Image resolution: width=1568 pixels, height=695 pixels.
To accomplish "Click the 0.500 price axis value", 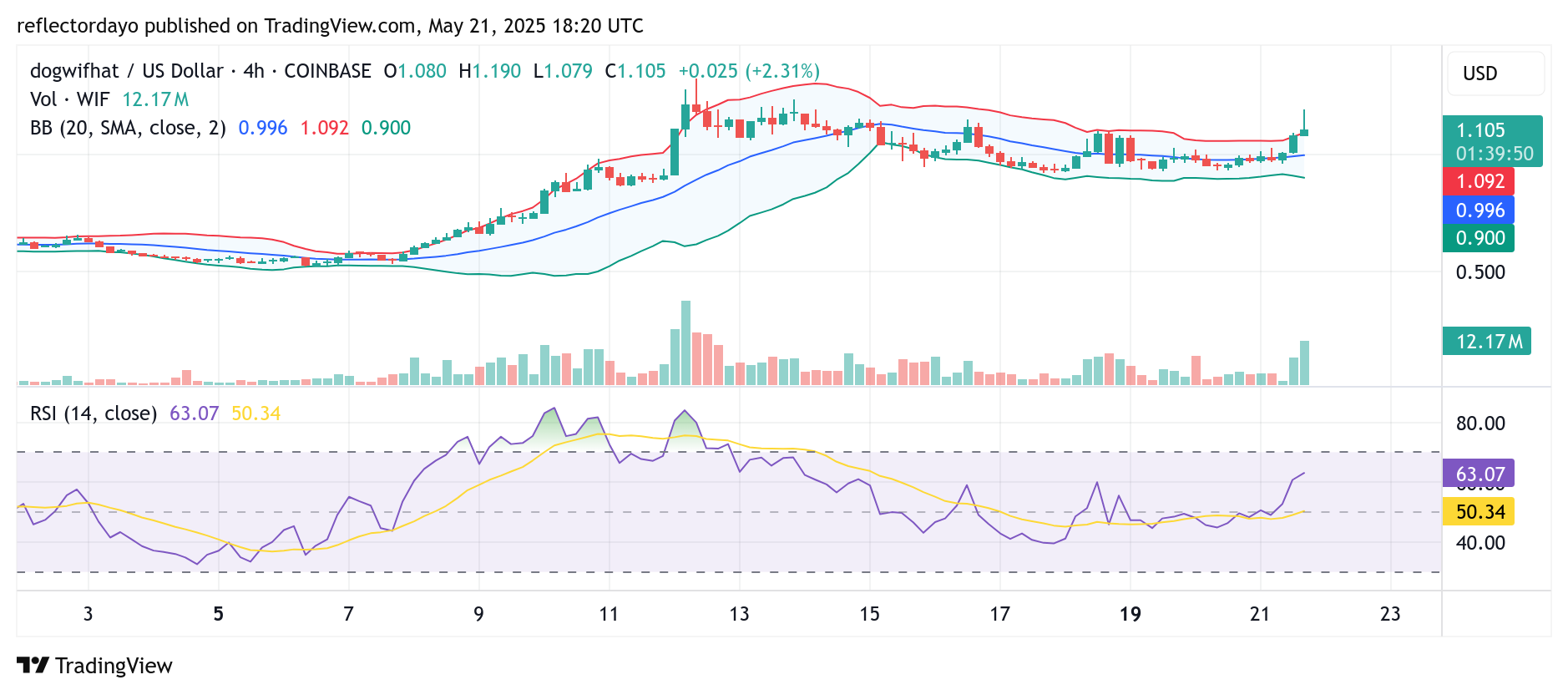I will click(x=1480, y=272).
